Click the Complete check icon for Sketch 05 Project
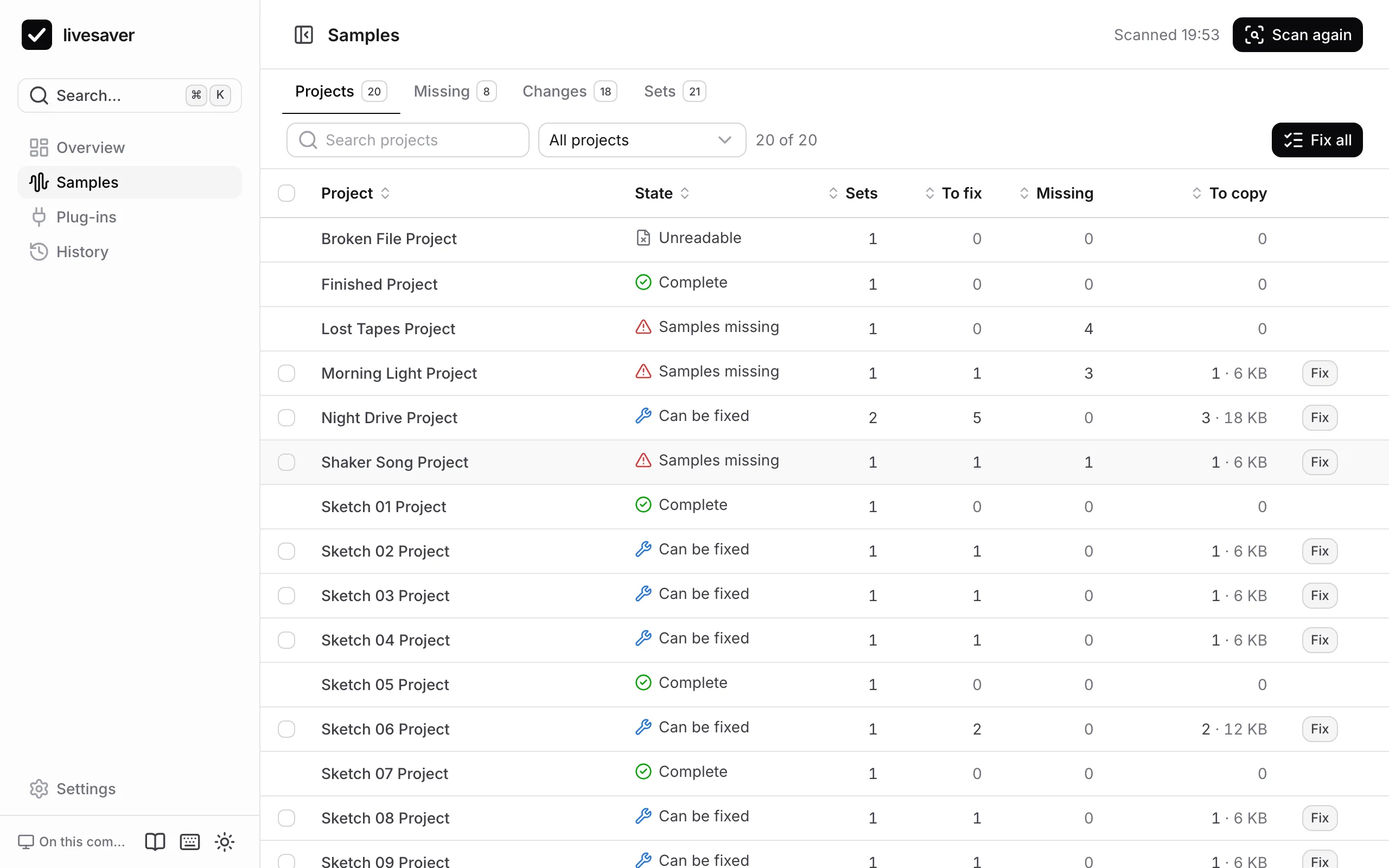The height and width of the screenshot is (868, 1389). (643, 682)
